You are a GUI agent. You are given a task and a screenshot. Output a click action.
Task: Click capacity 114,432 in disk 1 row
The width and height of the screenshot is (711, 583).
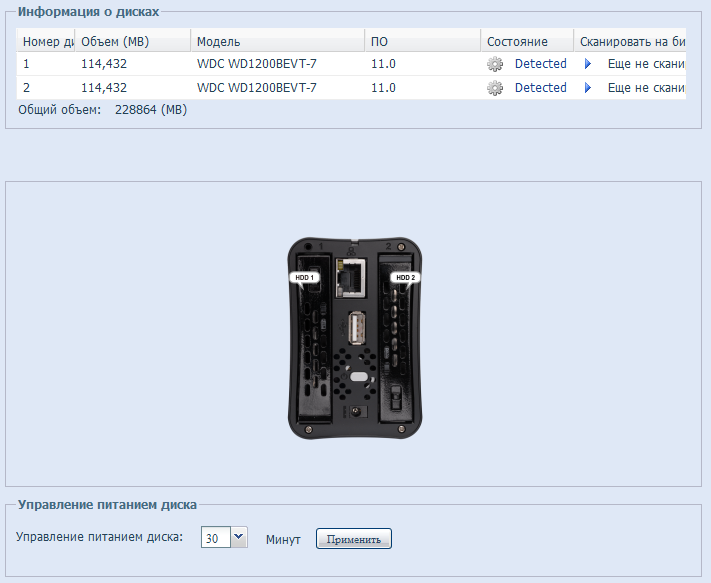pyautogui.click(x=104, y=64)
